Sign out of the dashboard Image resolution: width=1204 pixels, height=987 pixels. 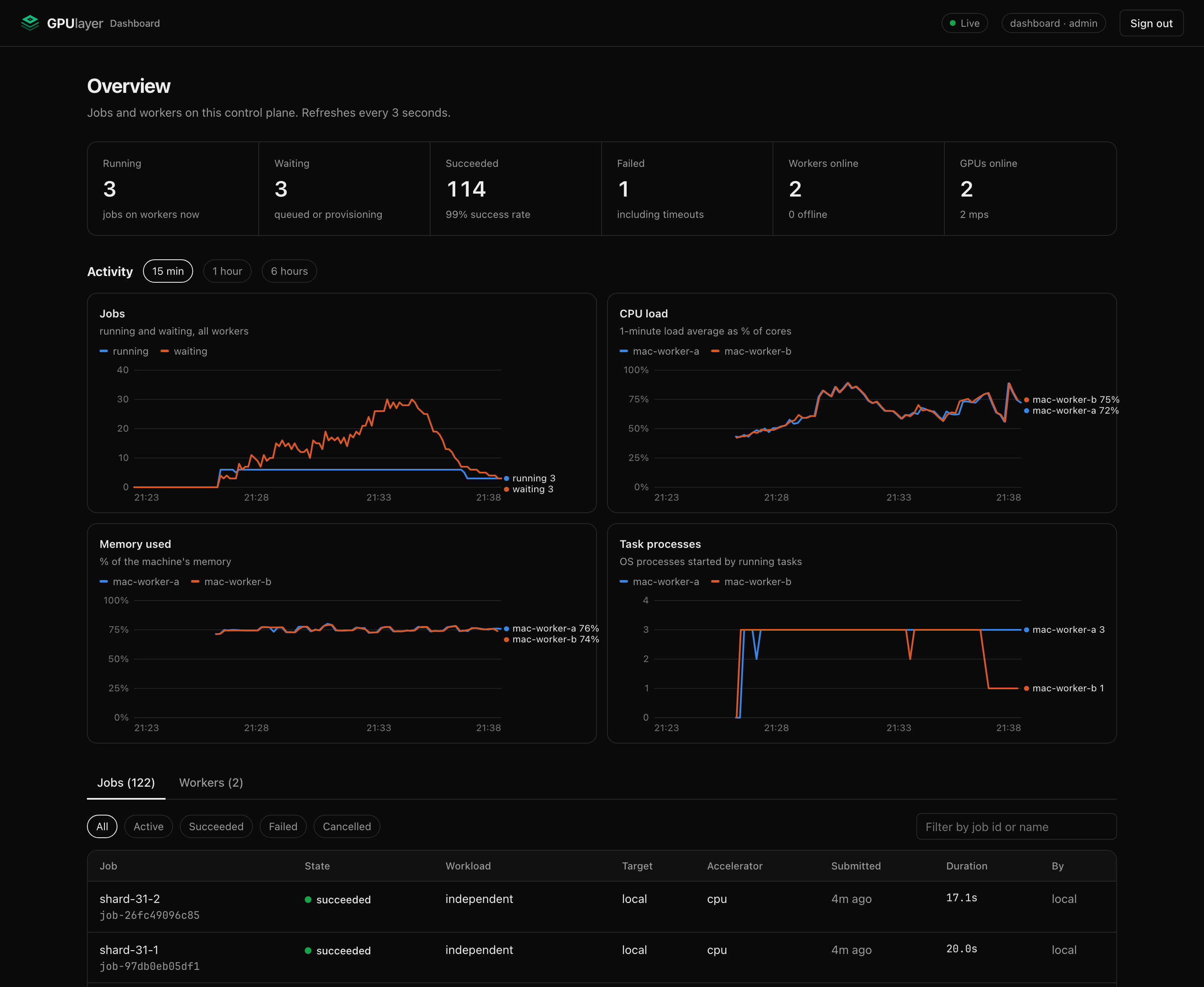click(1151, 23)
